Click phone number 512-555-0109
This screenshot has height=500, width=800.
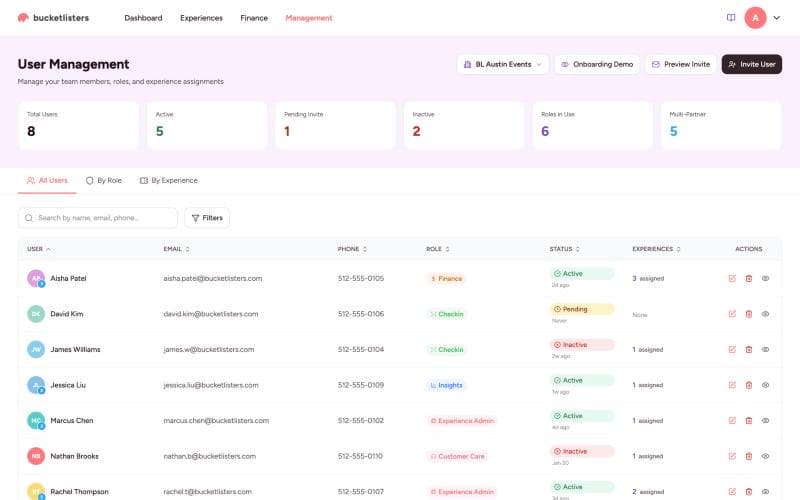[361, 385]
